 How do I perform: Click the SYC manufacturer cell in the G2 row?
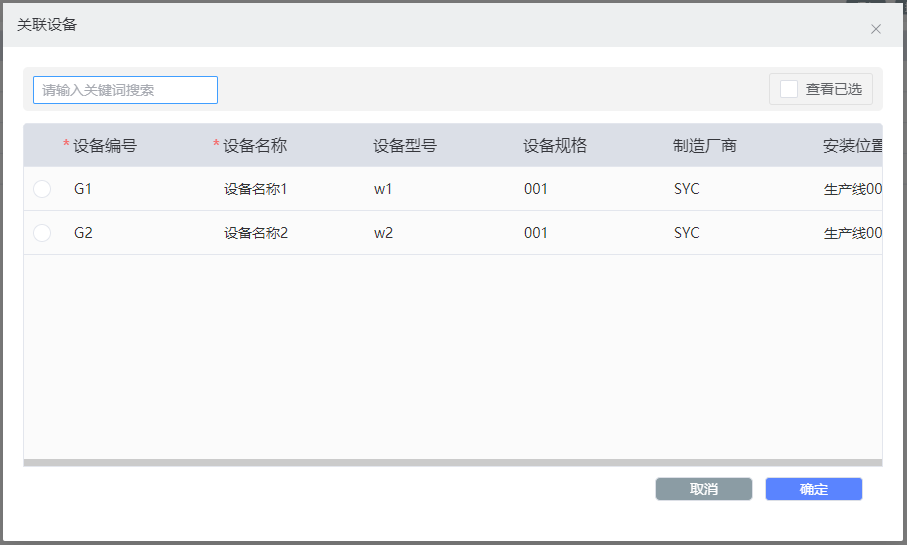686,233
